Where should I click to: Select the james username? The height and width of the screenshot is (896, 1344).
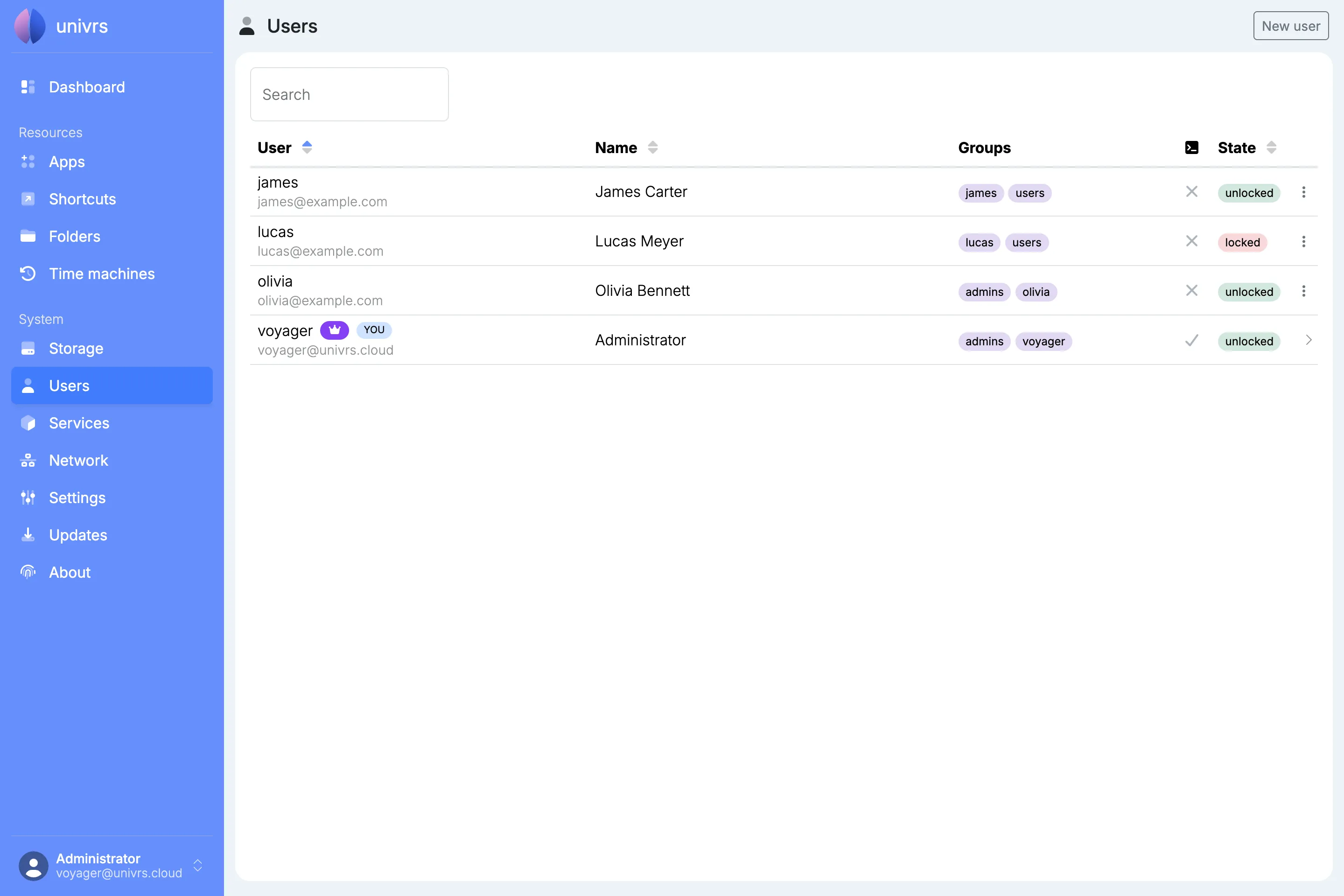(278, 182)
